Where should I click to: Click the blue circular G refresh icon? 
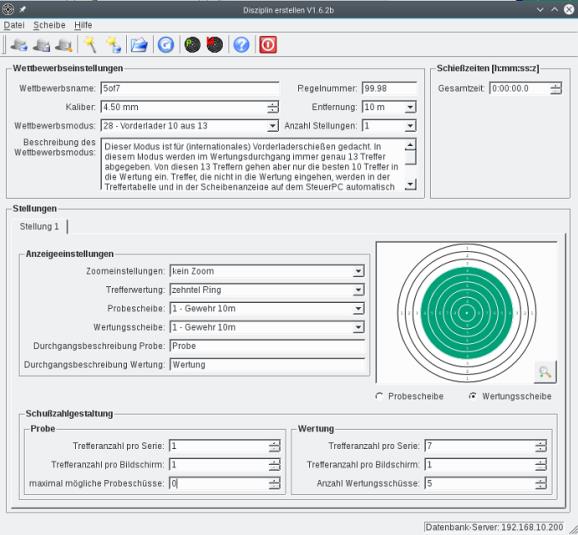point(166,45)
